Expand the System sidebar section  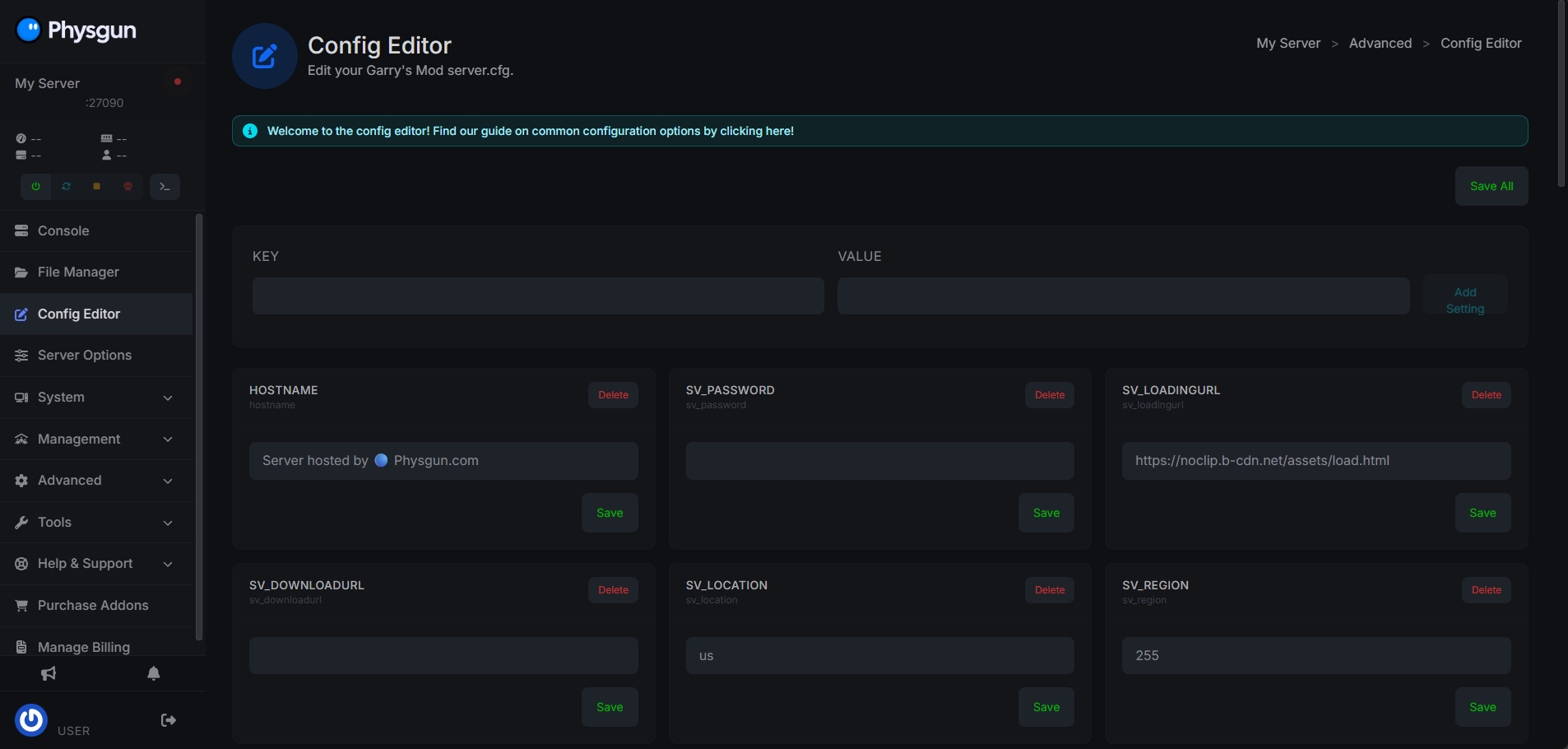(x=96, y=398)
